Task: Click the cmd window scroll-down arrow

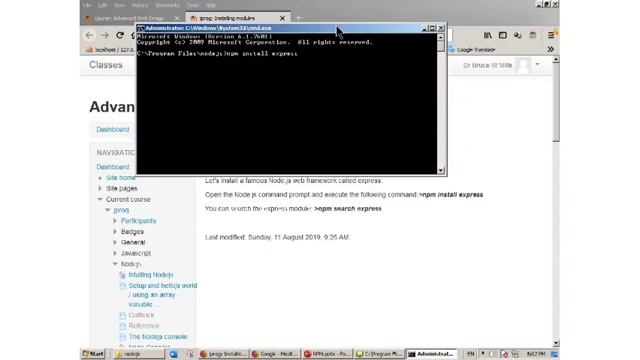Action: (x=441, y=171)
